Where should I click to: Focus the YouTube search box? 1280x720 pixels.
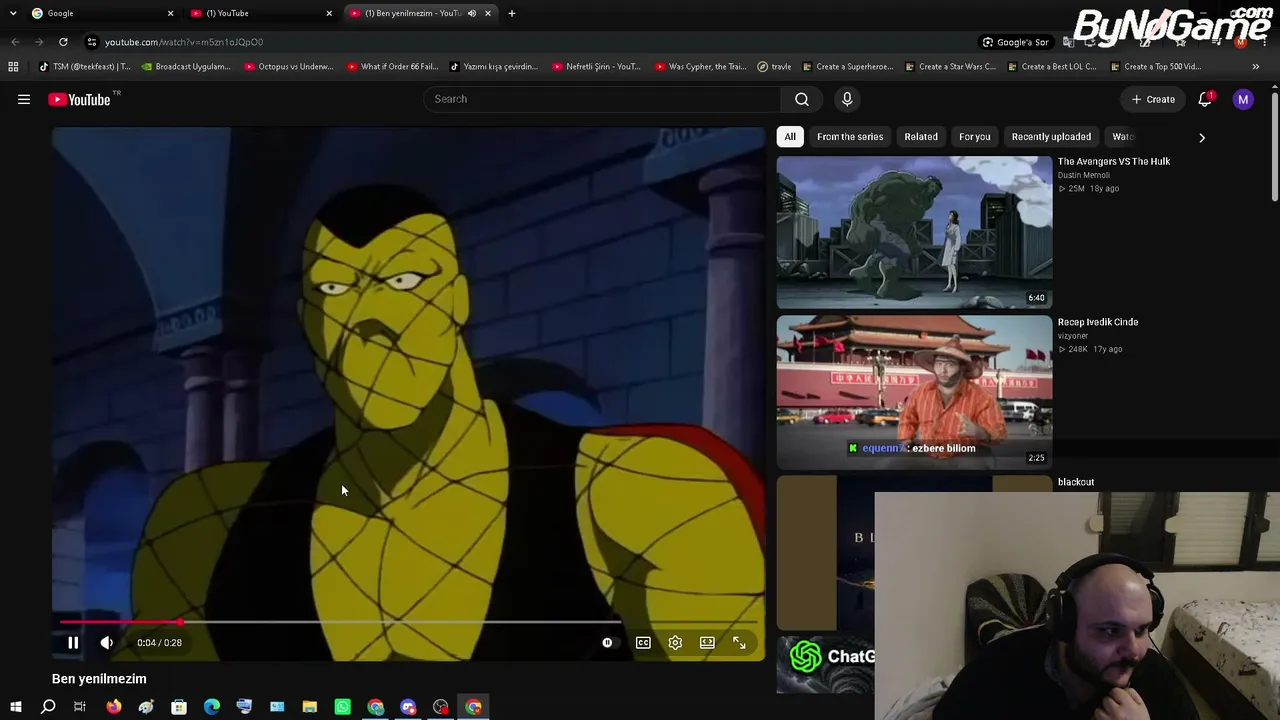[603, 99]
